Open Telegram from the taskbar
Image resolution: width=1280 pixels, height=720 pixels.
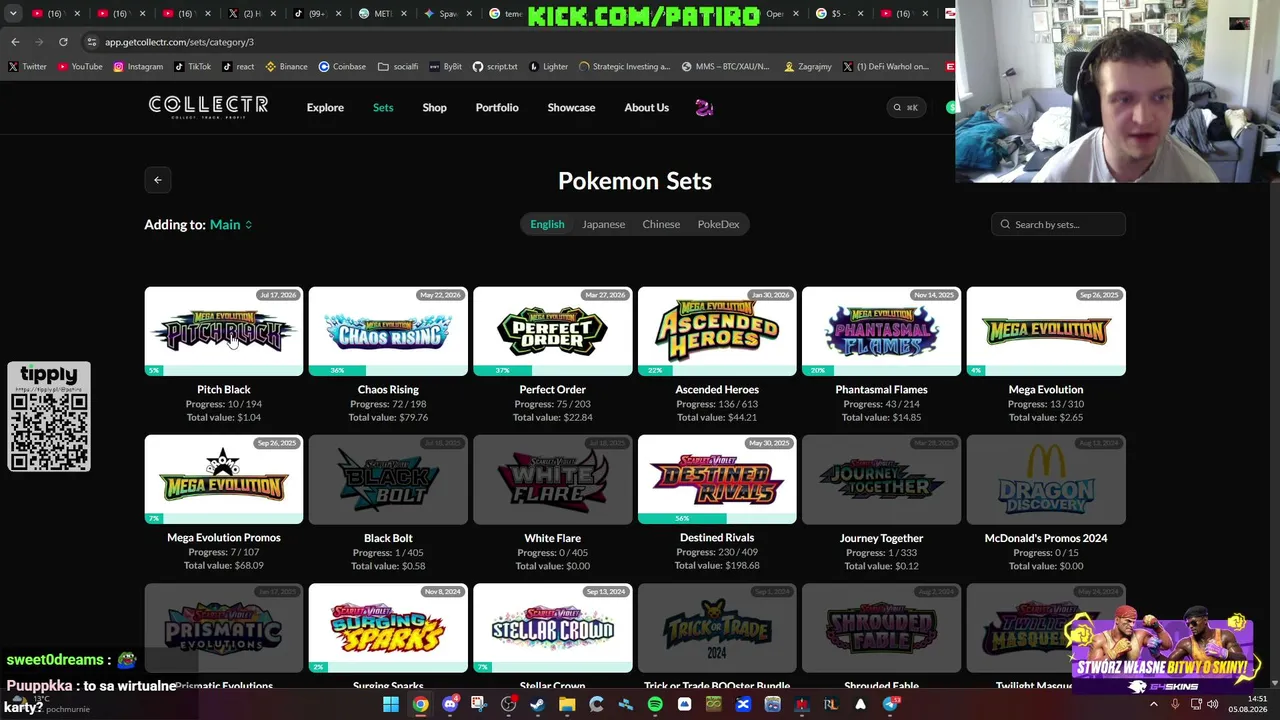pyautogui.click(x=890, y=705)
